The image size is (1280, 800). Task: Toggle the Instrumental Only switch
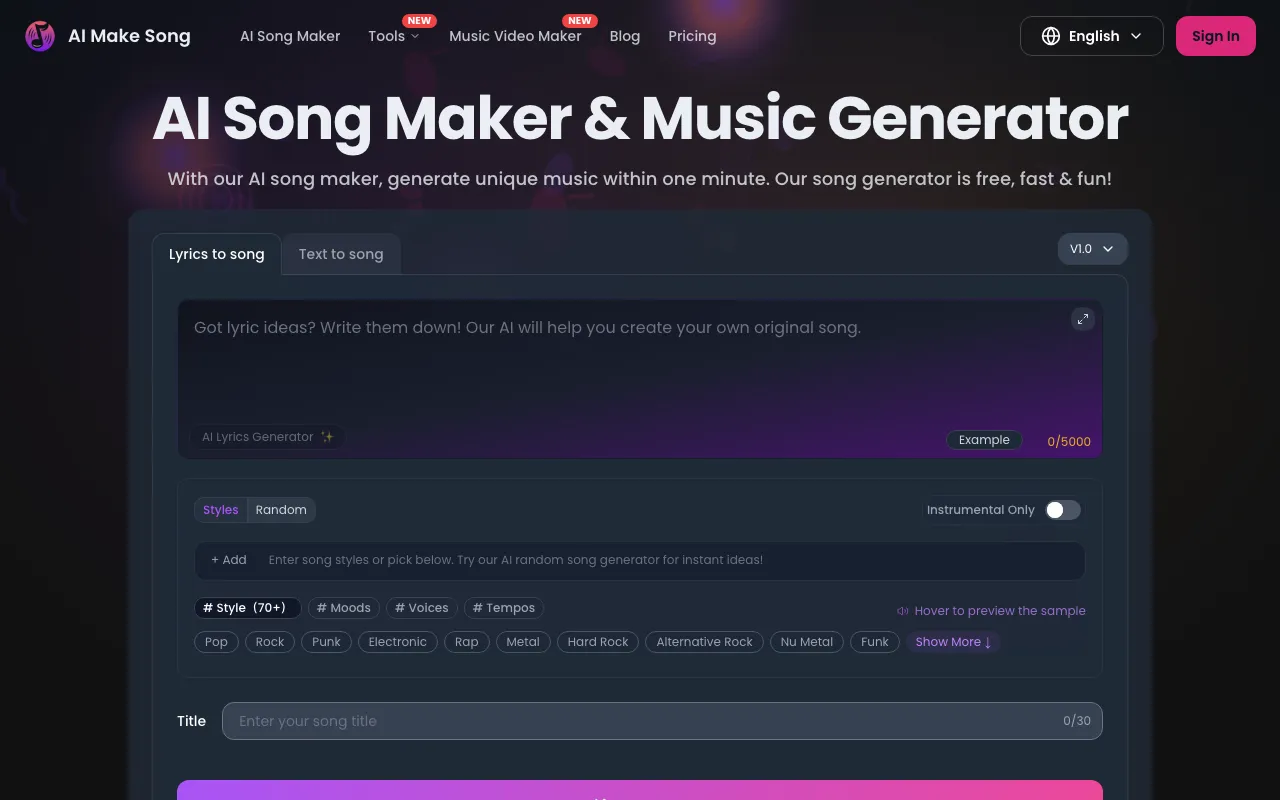(1062, 510)
